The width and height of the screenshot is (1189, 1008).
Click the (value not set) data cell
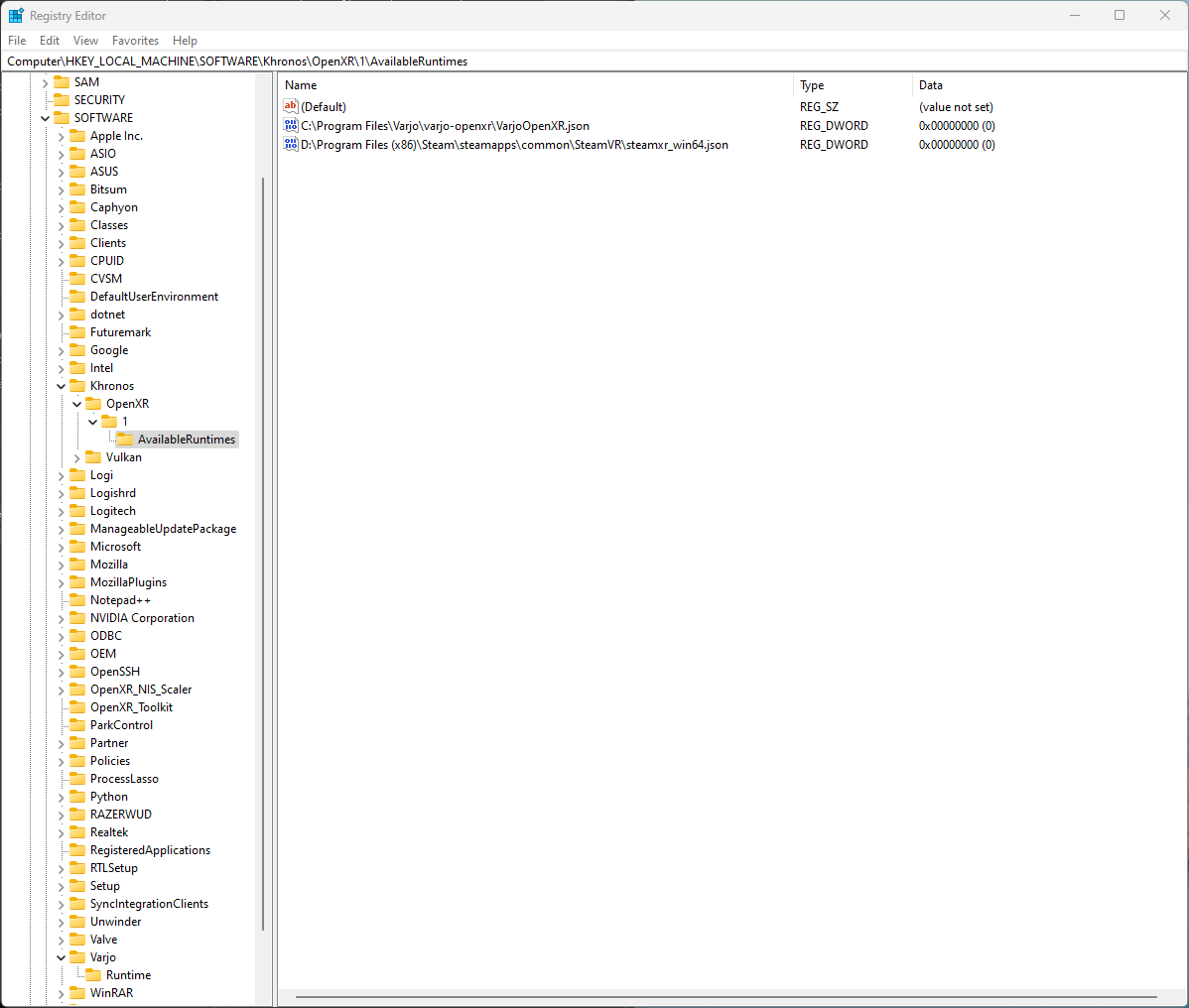(x=956, y=107)
